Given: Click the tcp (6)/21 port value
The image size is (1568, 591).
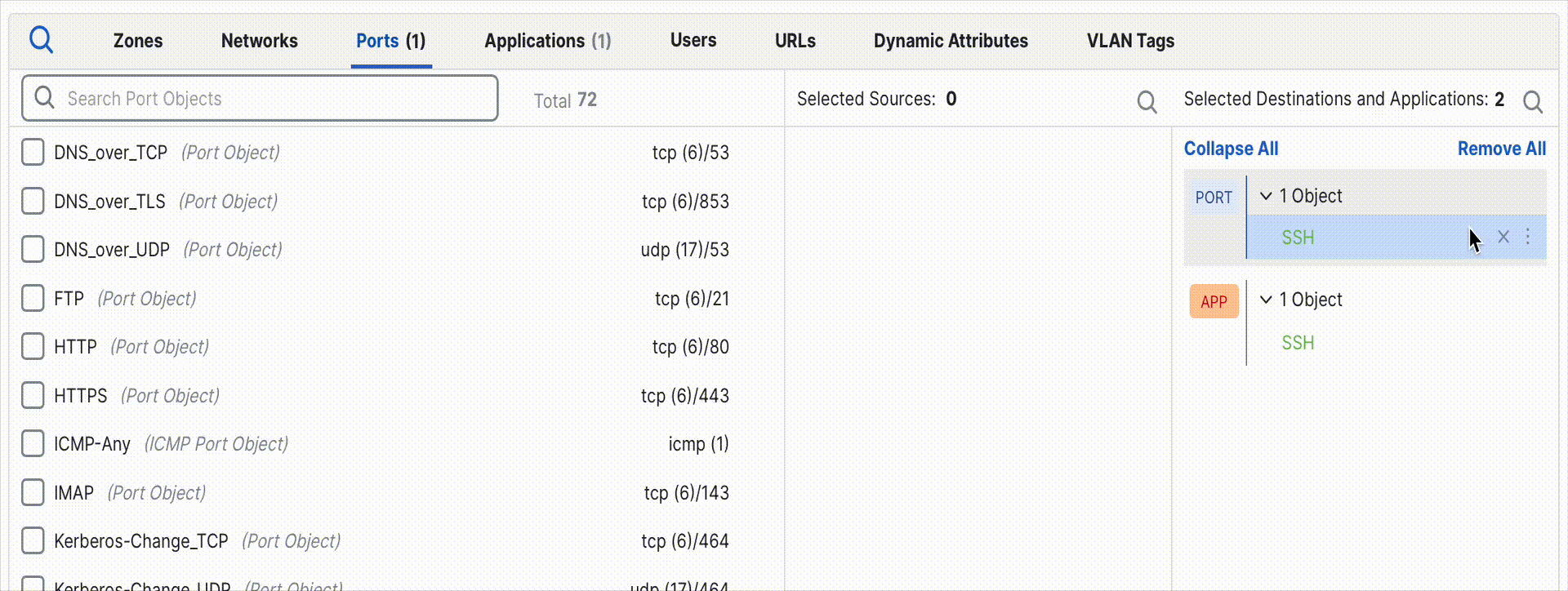Looking at the screenshot, I should (x=692, y=299).
